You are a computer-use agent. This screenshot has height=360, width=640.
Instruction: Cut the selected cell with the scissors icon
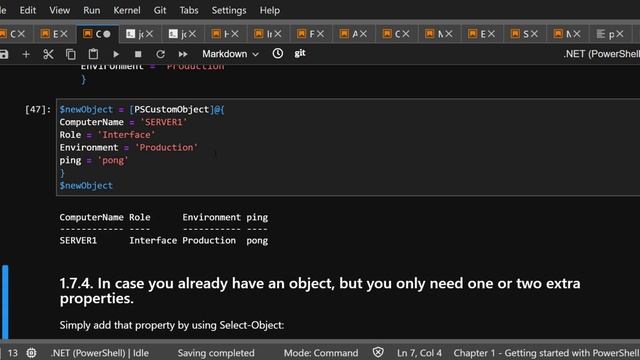[48, 54]
